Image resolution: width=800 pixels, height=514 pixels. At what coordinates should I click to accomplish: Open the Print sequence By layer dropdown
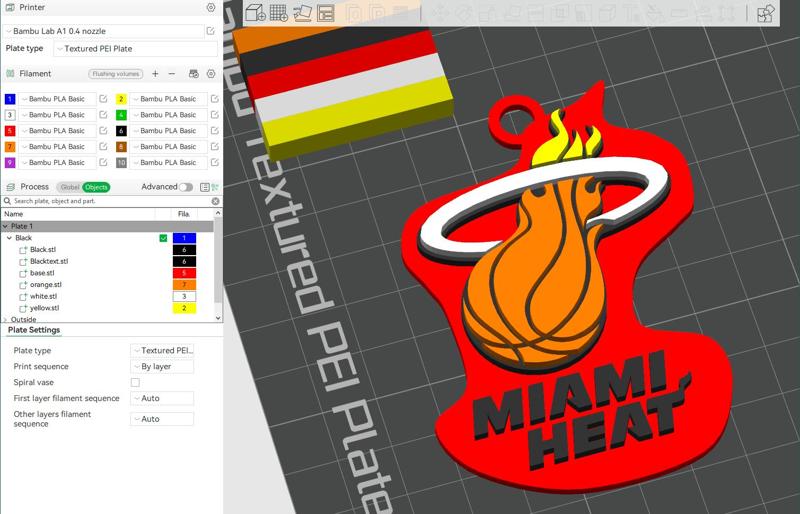click(x=162, y=366)
